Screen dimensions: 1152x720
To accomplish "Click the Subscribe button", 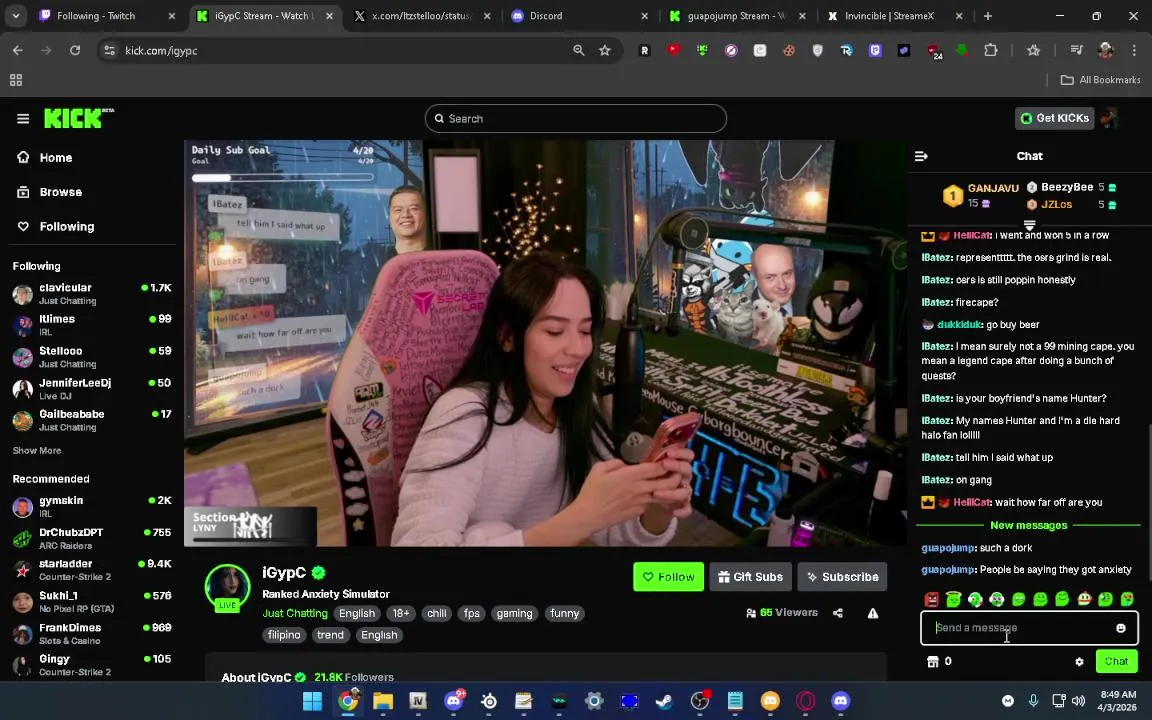I will point(842,577).
